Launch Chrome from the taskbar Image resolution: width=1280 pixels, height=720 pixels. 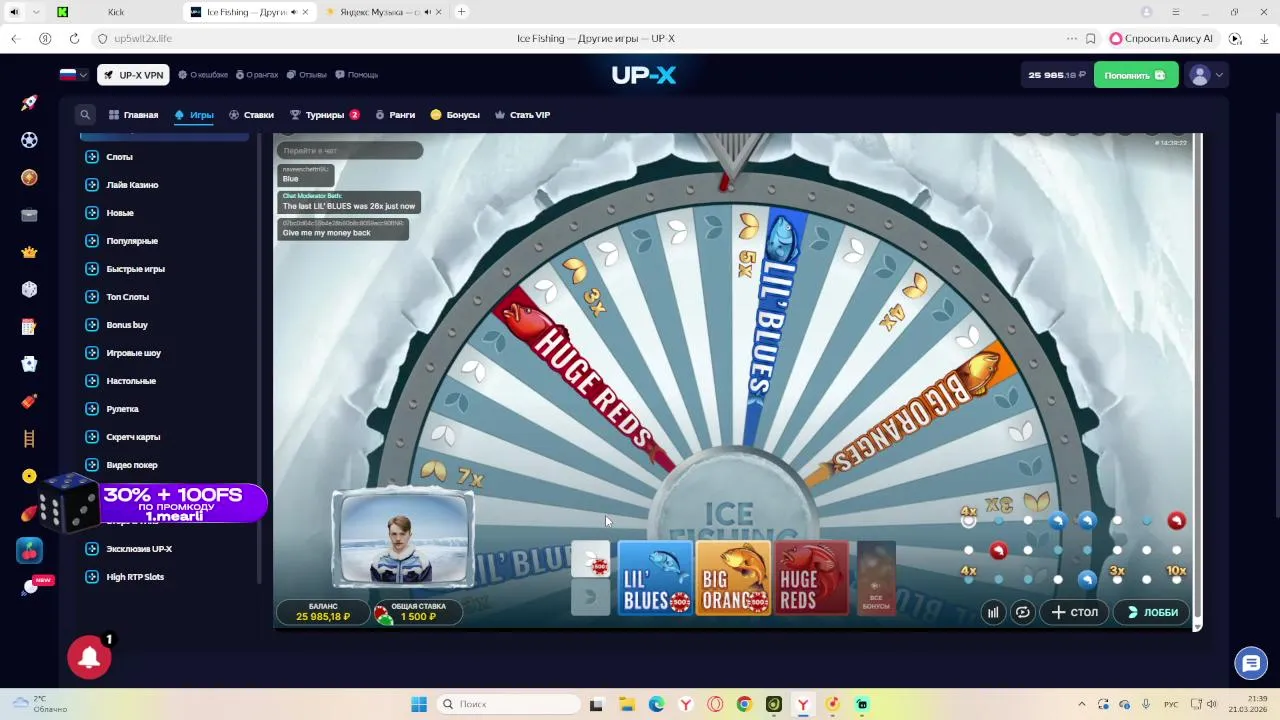(x=744, y=704)
